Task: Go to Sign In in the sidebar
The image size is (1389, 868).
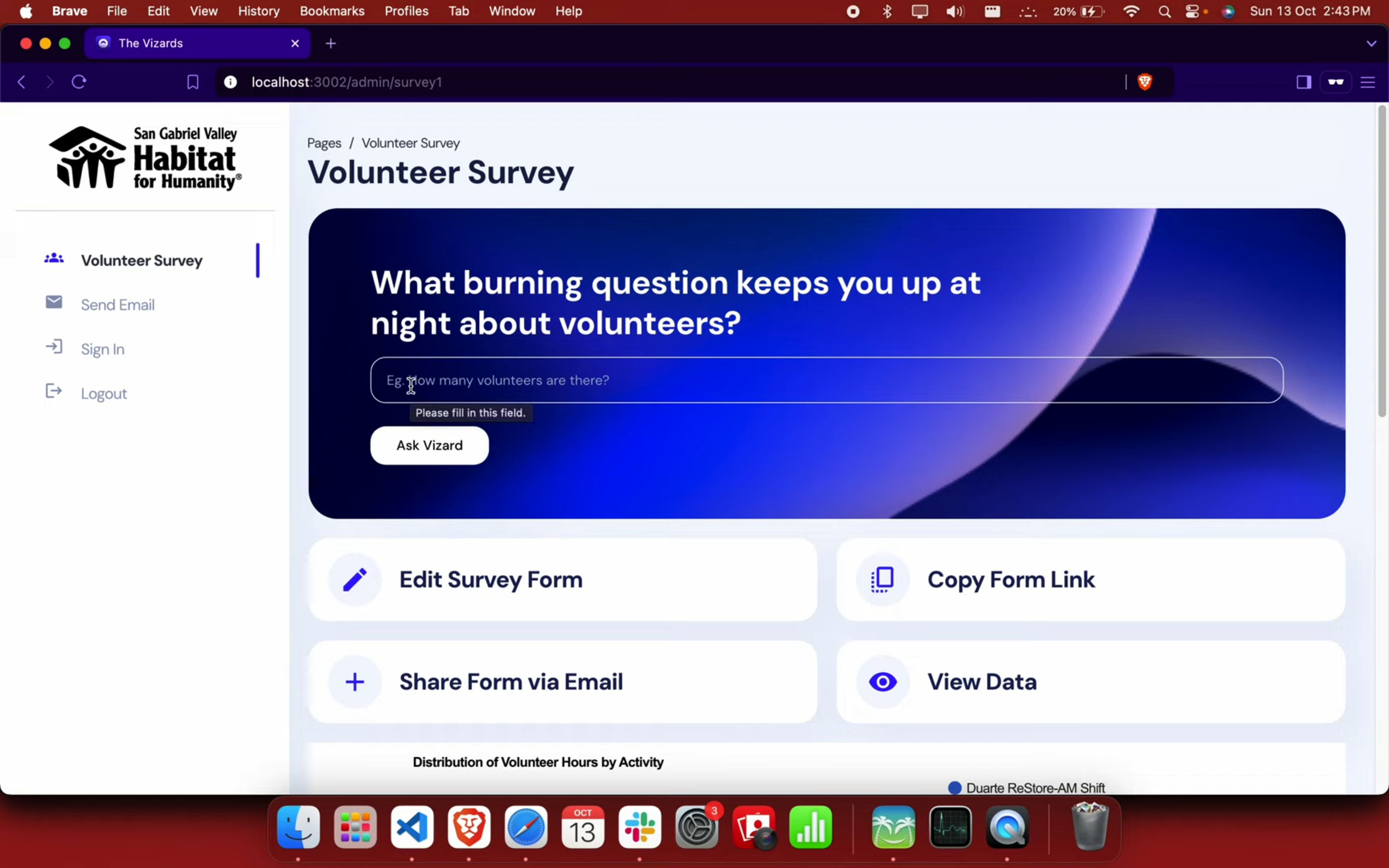Action: click(102, 349)
